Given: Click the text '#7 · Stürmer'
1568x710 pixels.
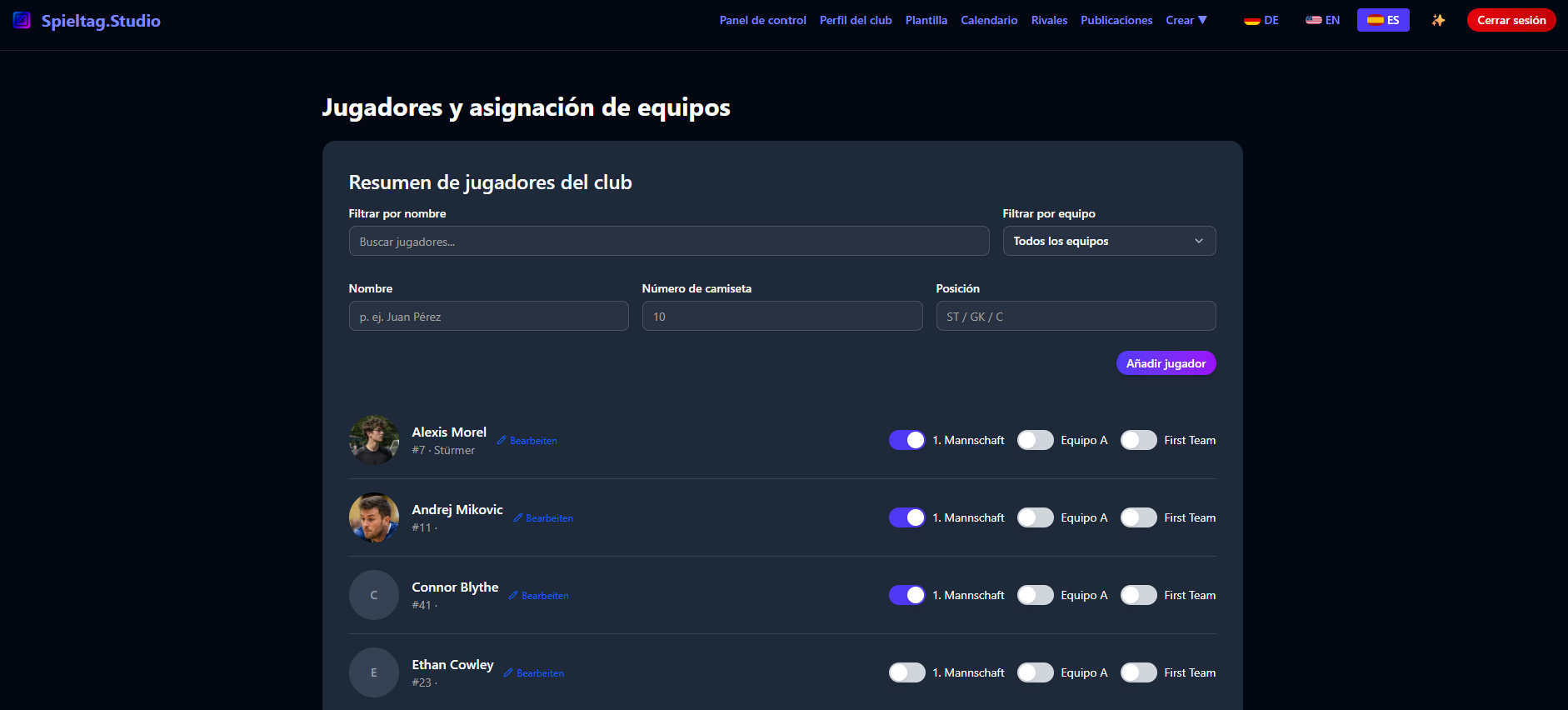Looking at the screenshot, I should 443,450.
